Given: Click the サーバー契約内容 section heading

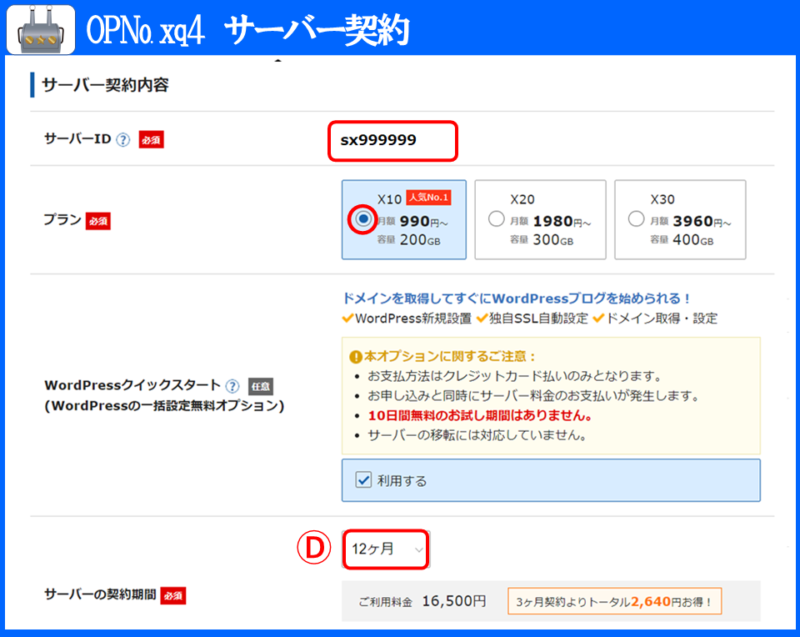Looking at the screenshot, I should tap(105, 85).
